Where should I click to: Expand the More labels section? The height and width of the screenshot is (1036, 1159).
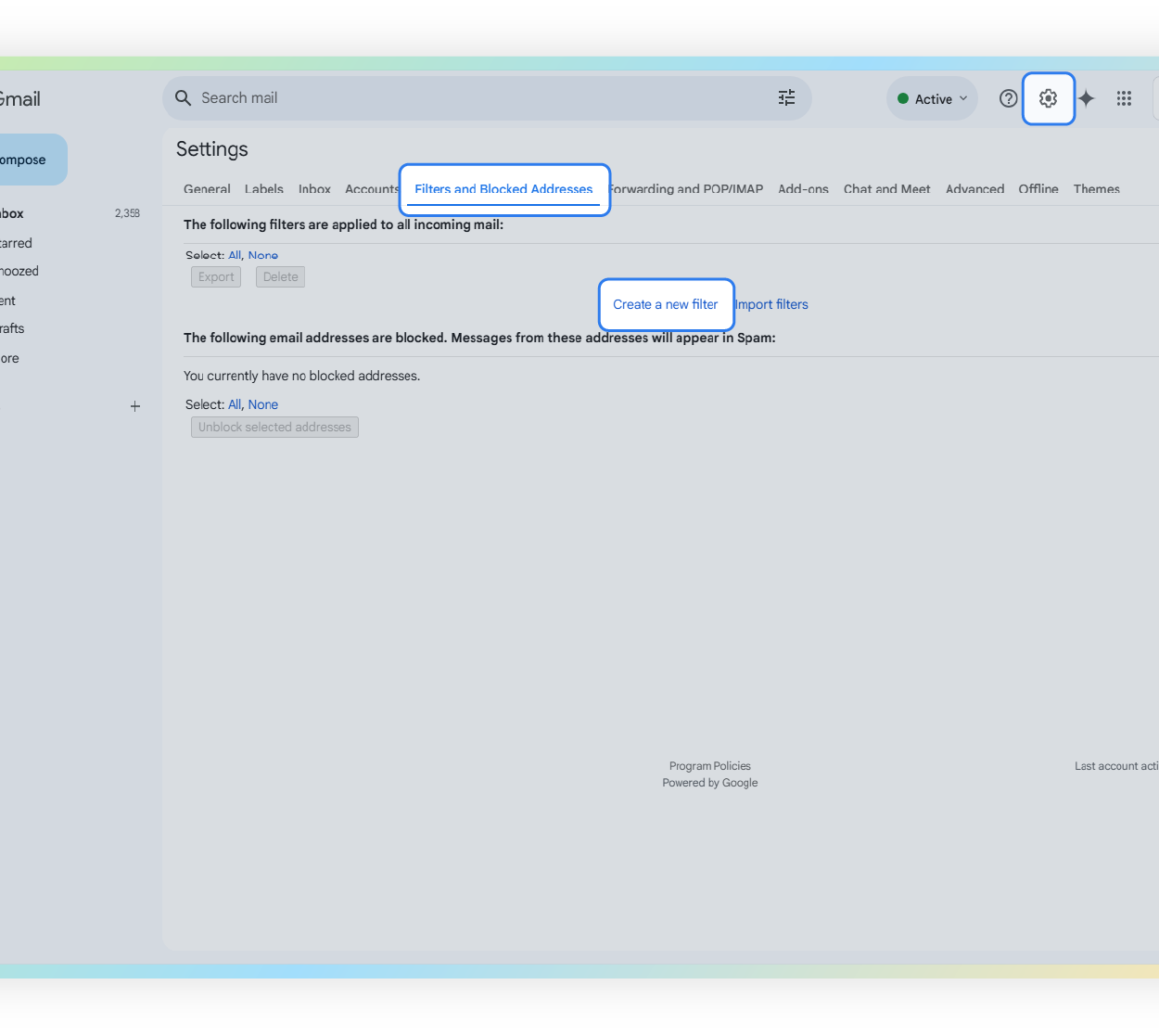pos(9,358)
